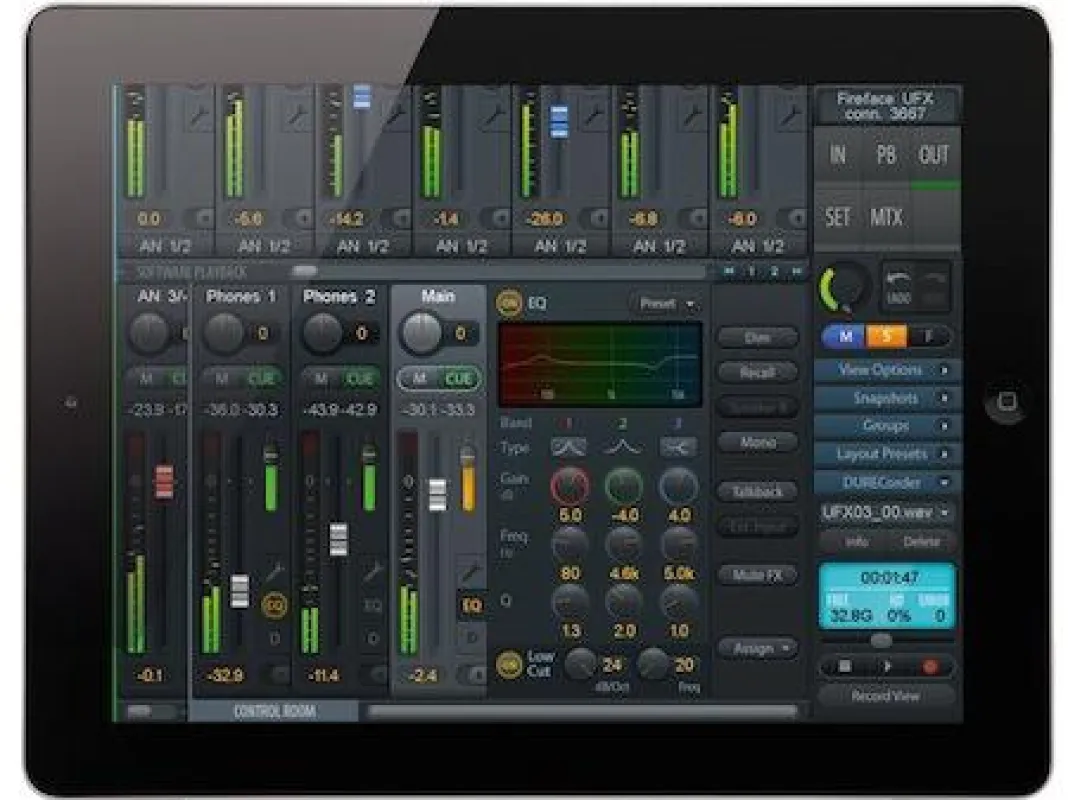Image resolution: width=1068 pixels, height=800 pixels.
Task: Start recording with red record button
Action: 929,667
